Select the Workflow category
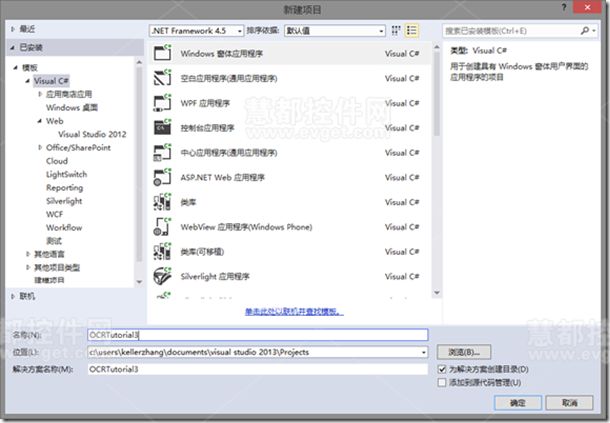 coord(64,227)
